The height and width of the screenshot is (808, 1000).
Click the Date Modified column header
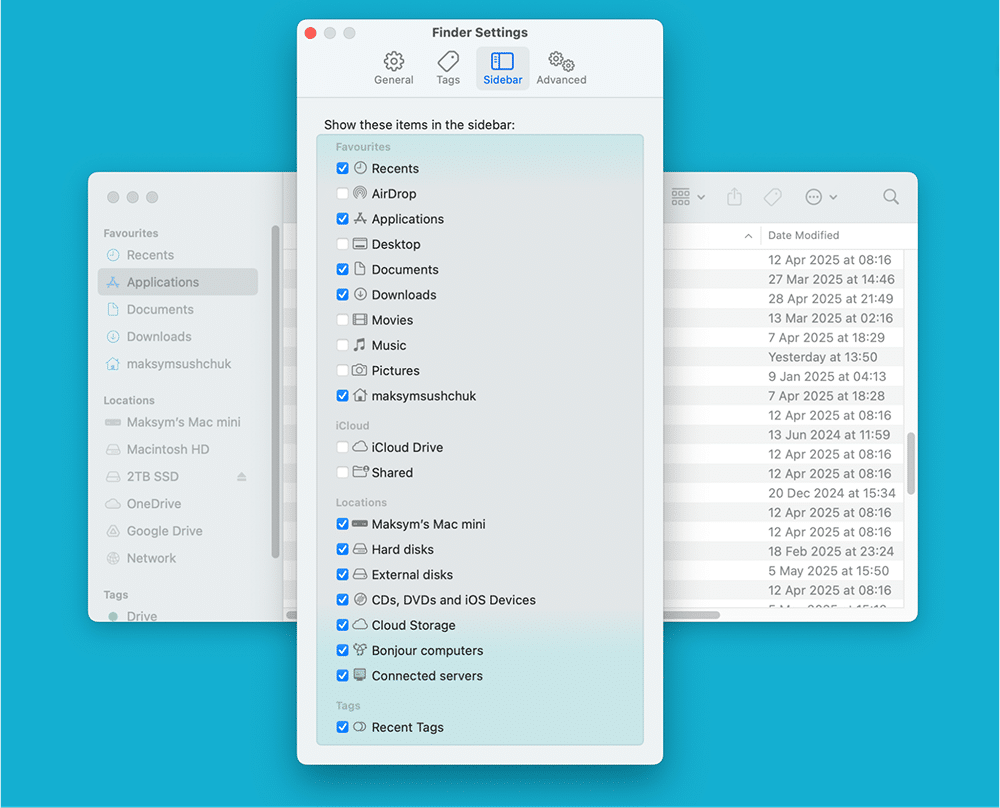point(804,235)
